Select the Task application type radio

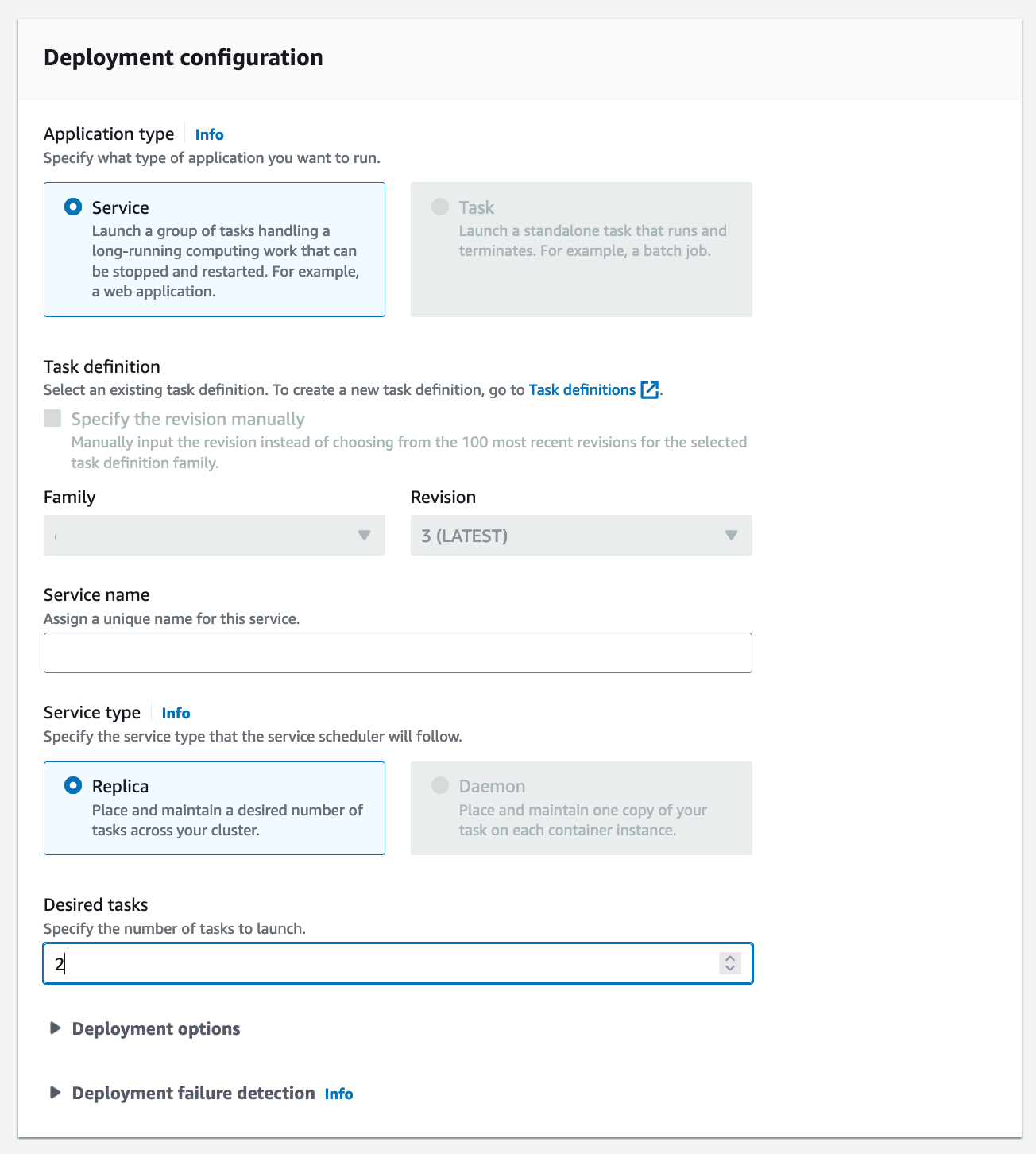(x=440, y=207)
